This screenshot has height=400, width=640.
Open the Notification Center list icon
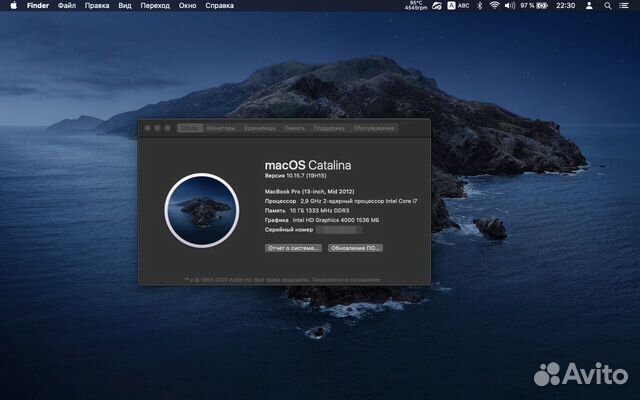point(624,6)
